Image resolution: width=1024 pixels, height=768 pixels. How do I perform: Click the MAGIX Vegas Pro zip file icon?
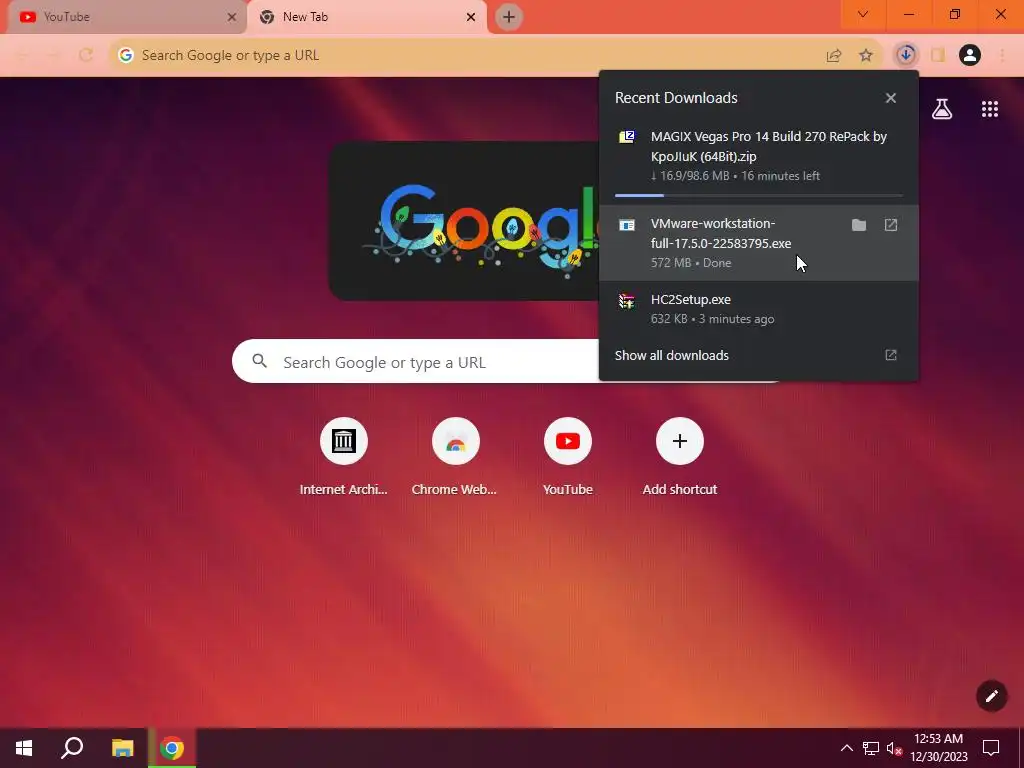click(627, 136)
